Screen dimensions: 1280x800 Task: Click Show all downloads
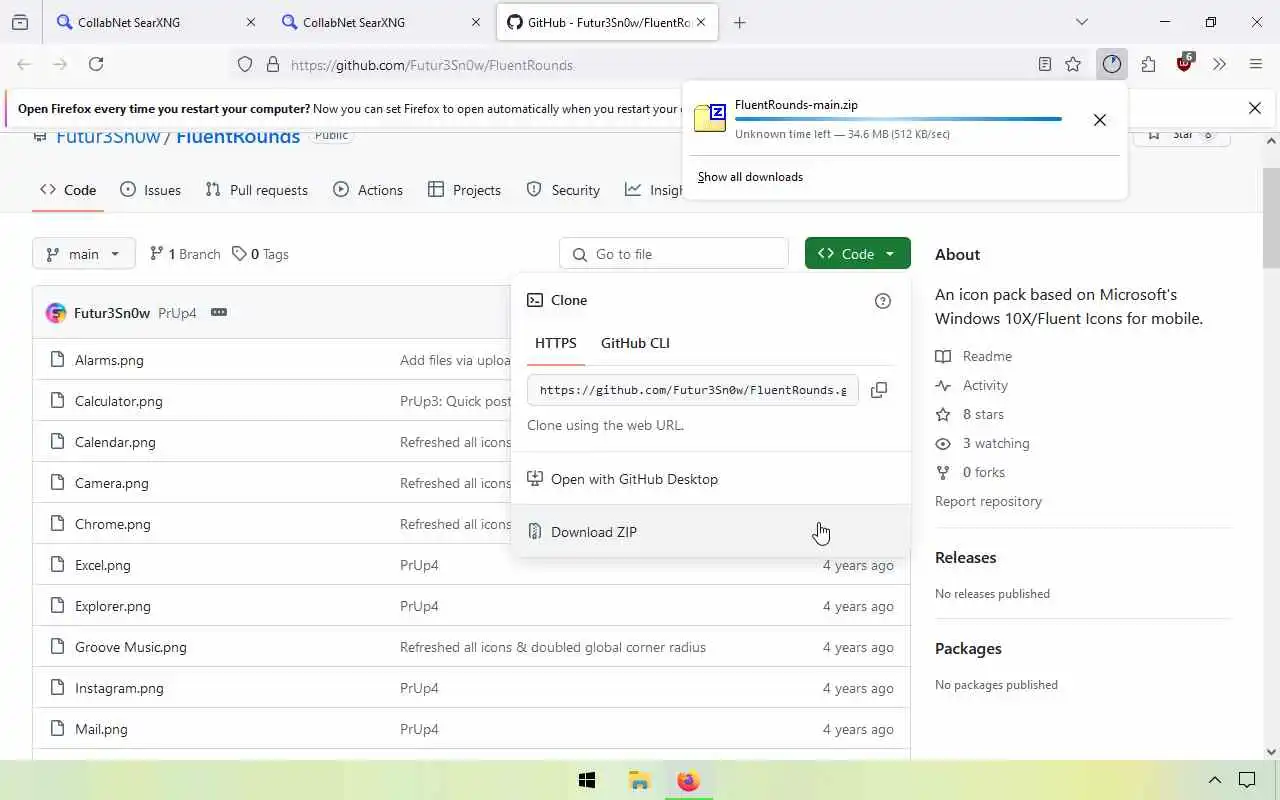[x=750, y=177]
